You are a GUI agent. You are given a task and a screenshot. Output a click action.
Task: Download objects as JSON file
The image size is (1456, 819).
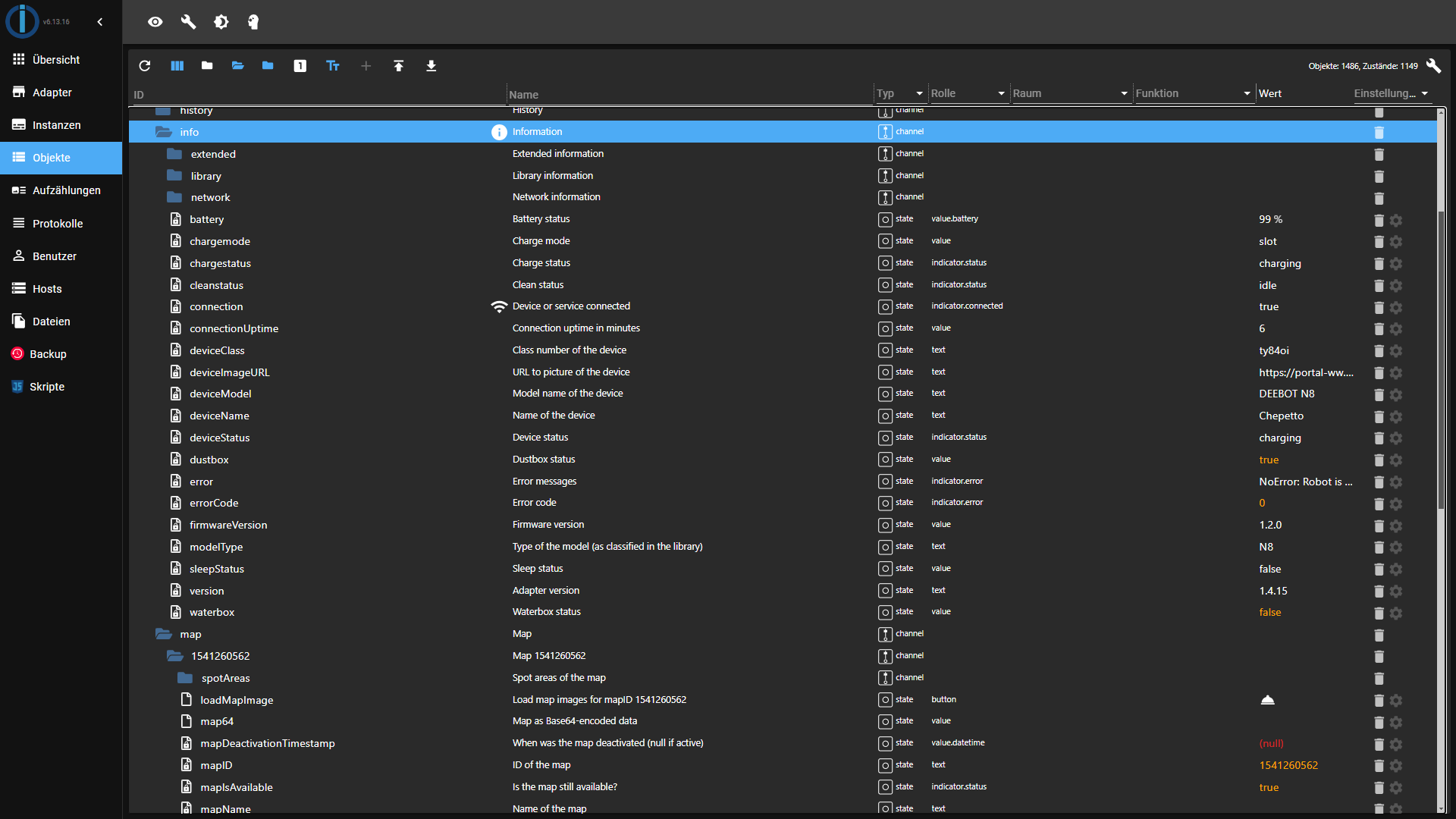(x=431, y=66)
